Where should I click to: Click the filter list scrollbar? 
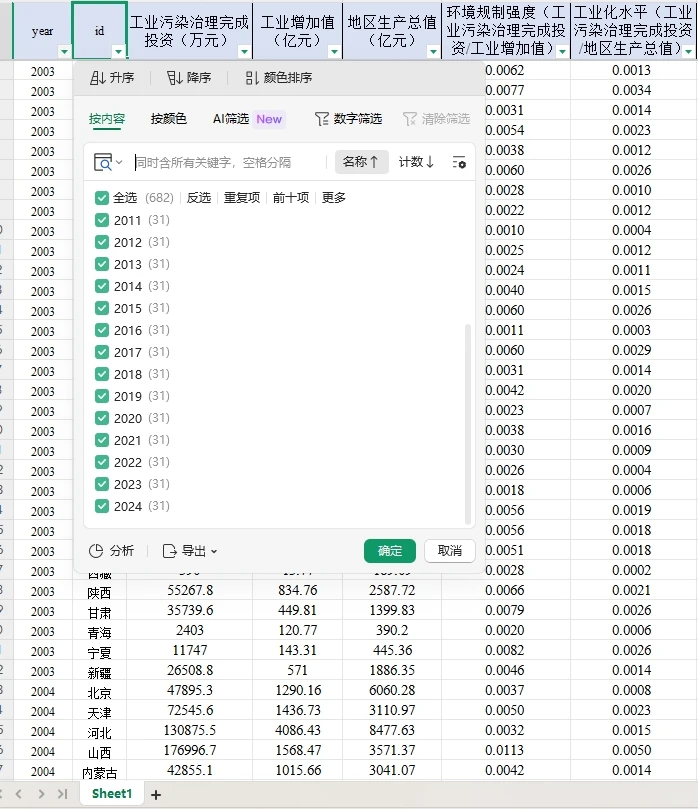(468, 423)
